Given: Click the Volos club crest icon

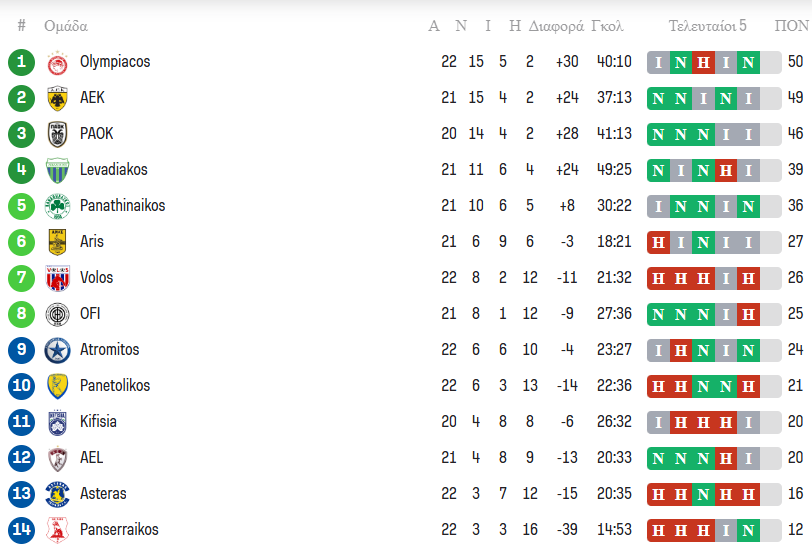Looking at the screenshot, I should pos(56,278).
